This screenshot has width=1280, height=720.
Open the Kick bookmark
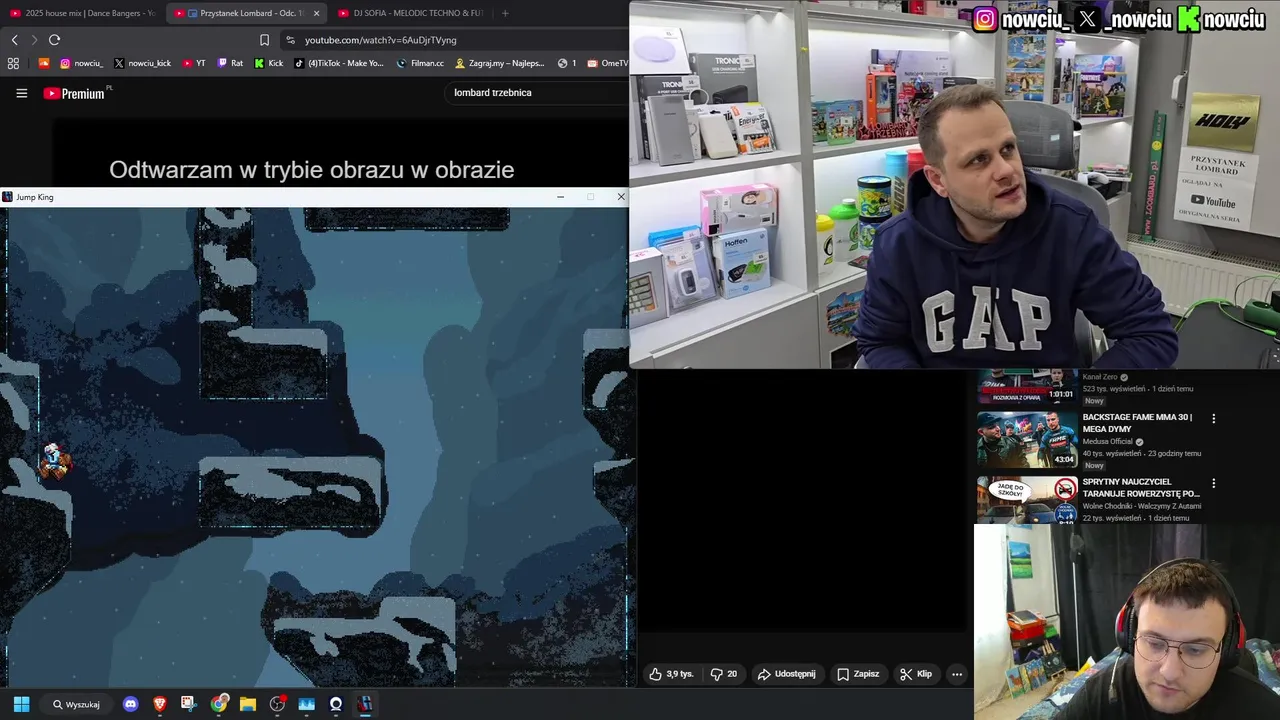coord(269,63)
